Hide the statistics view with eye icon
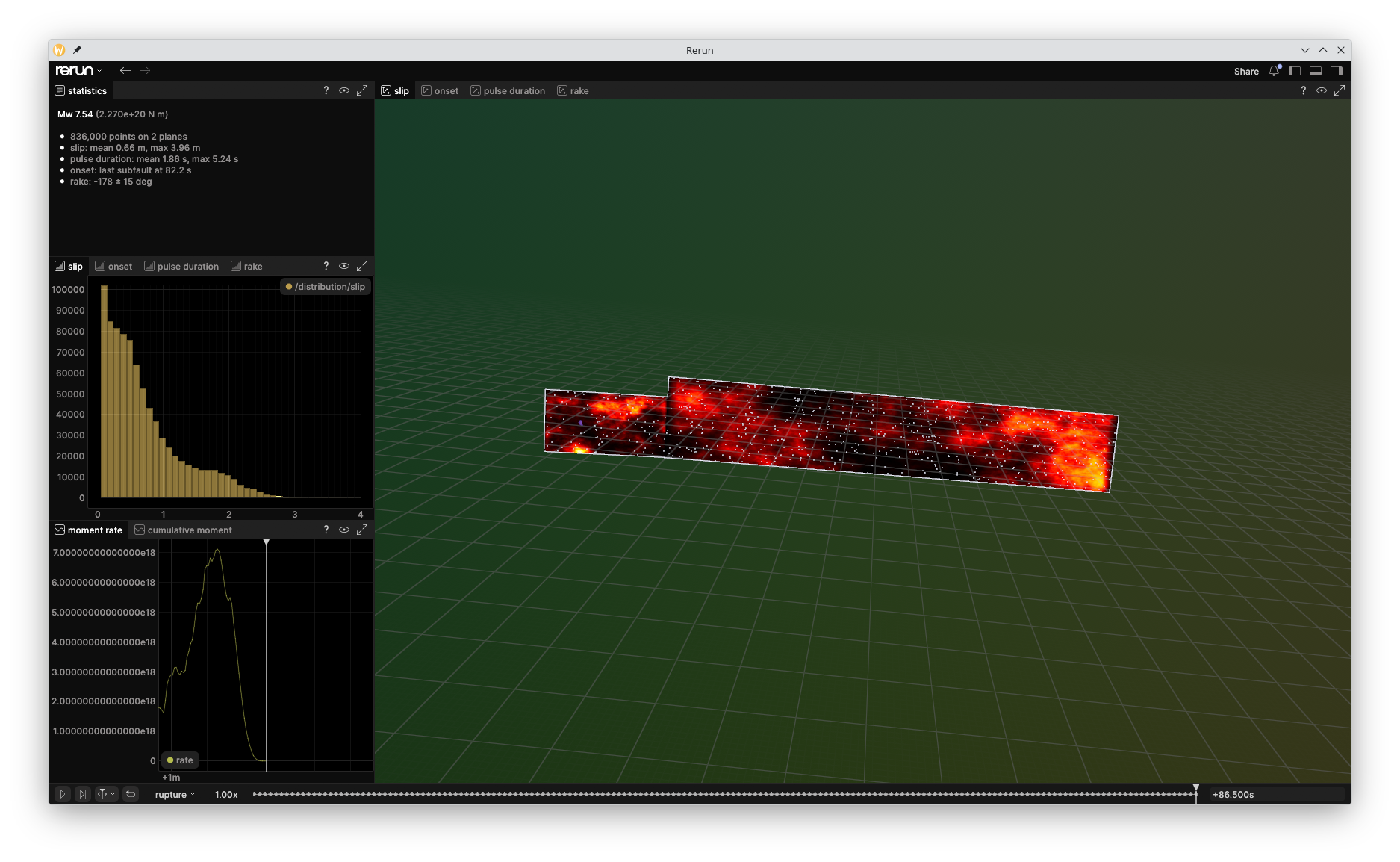This screenshot has height=862, width=1400. [x=344, y=90]
